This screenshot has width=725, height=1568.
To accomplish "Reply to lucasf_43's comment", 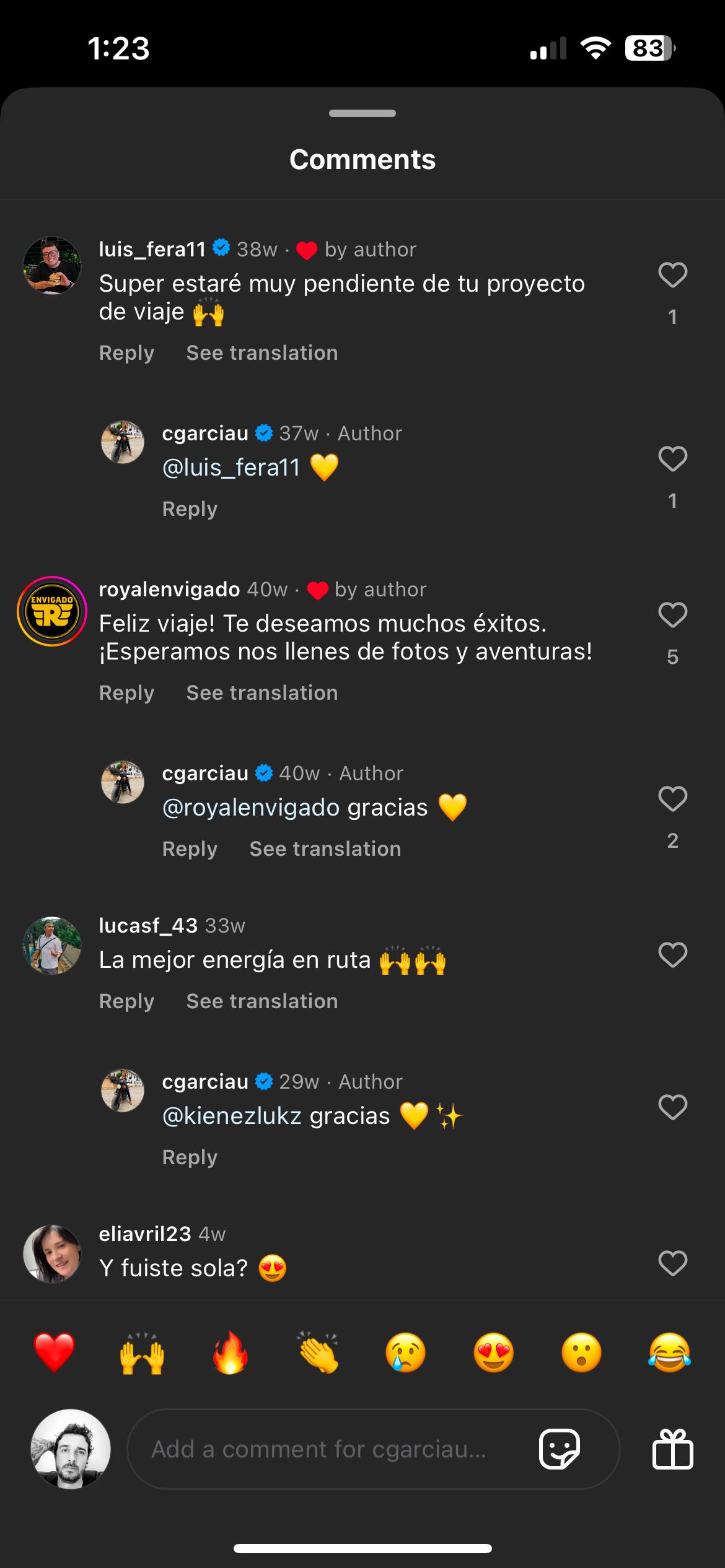I will [126, 1001].
